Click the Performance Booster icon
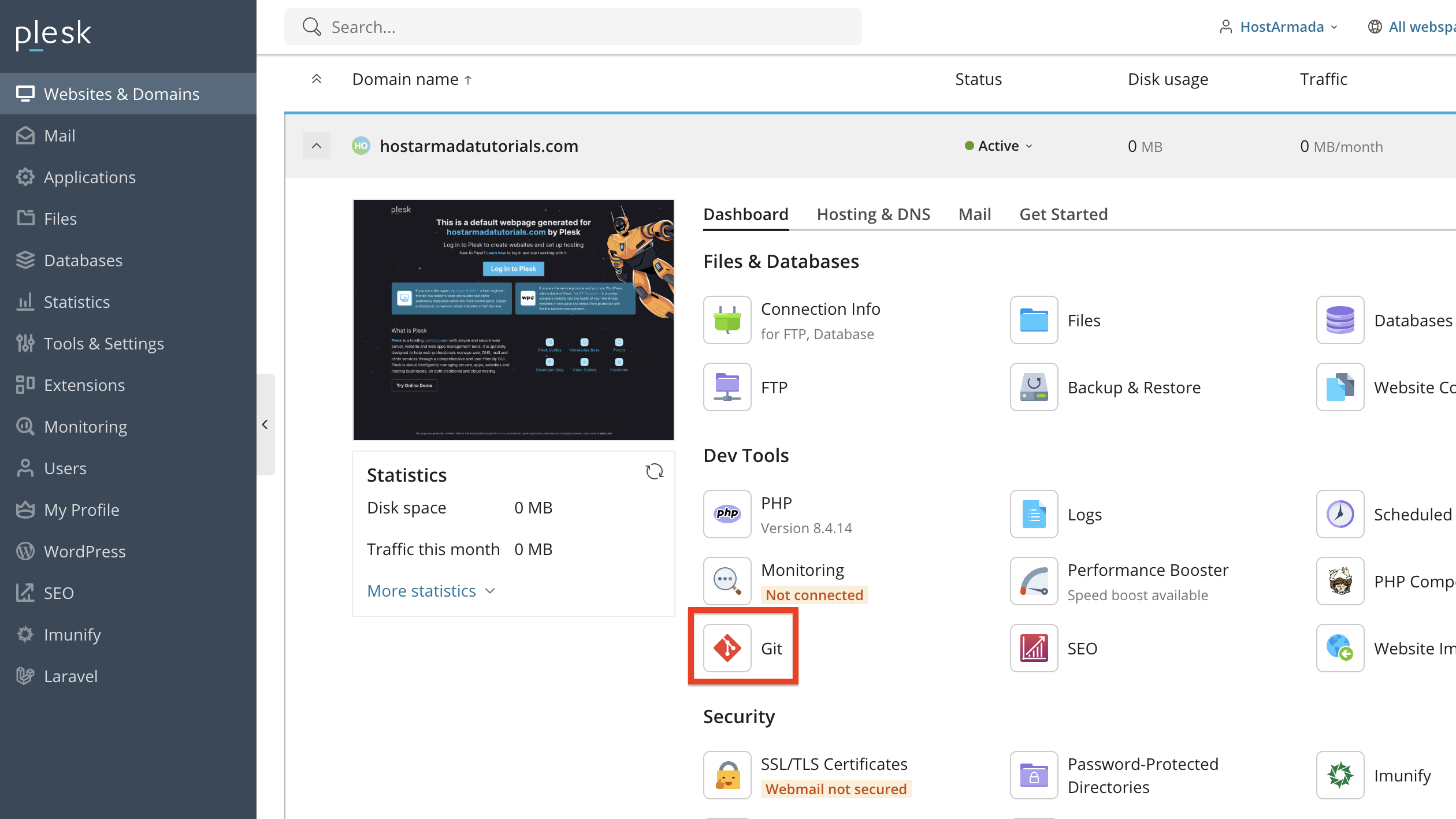 point(1034,581)
